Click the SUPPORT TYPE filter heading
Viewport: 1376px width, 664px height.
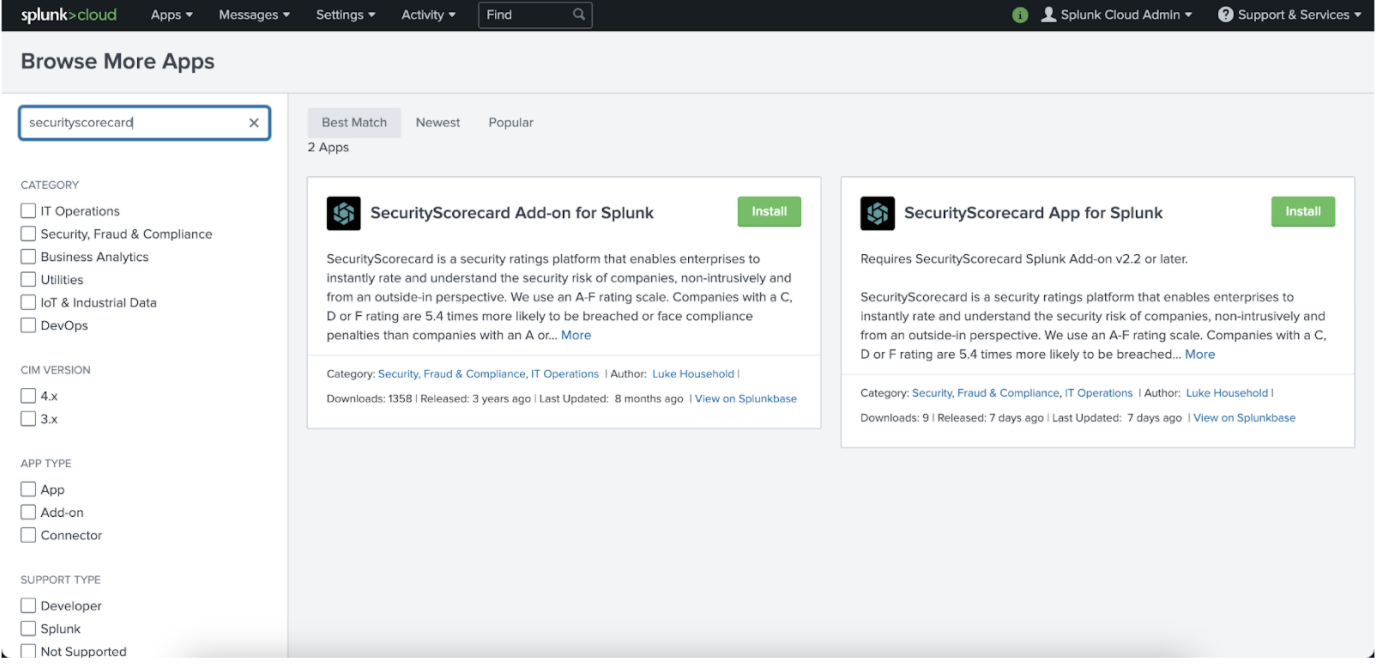(61, 580)
